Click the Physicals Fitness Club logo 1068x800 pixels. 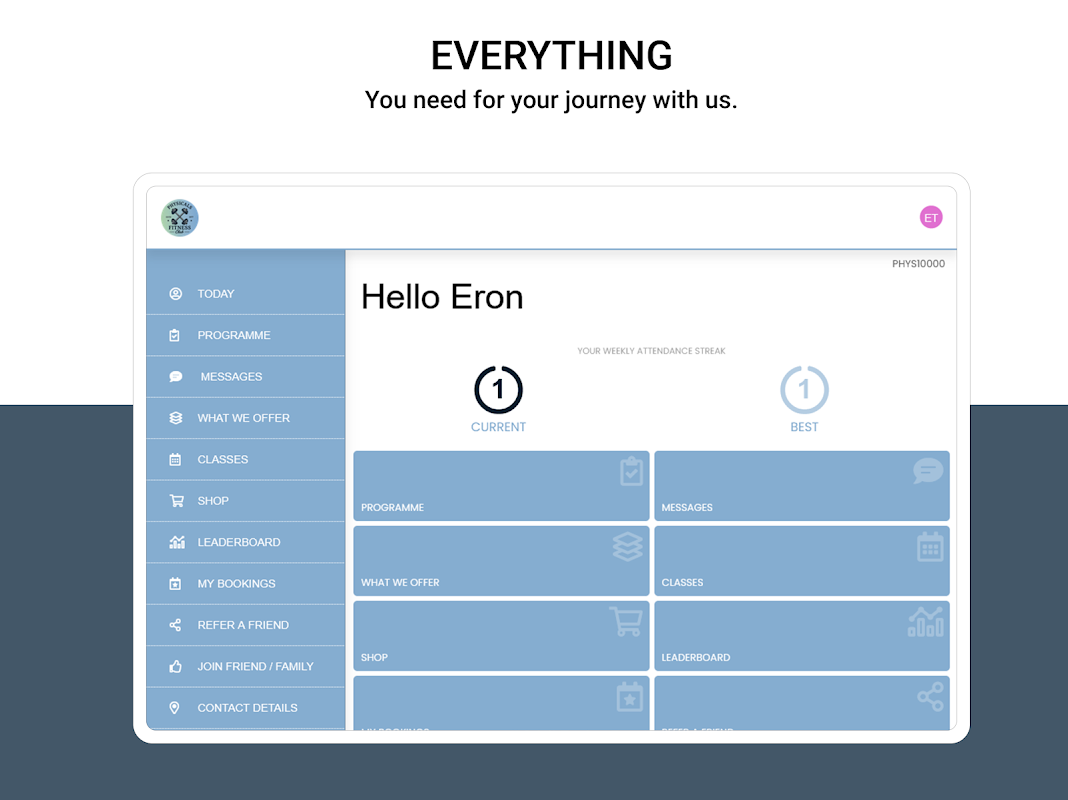(180, 218)
